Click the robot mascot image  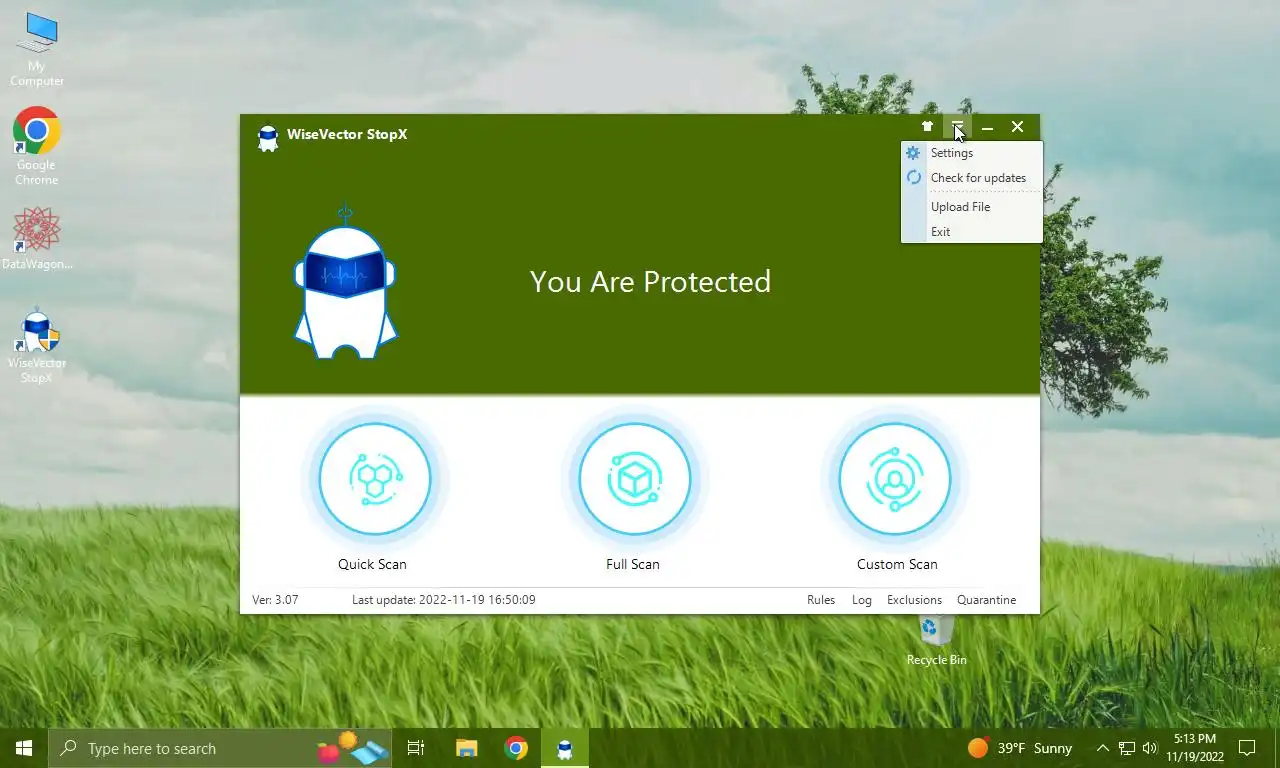[x=345, y=282]
